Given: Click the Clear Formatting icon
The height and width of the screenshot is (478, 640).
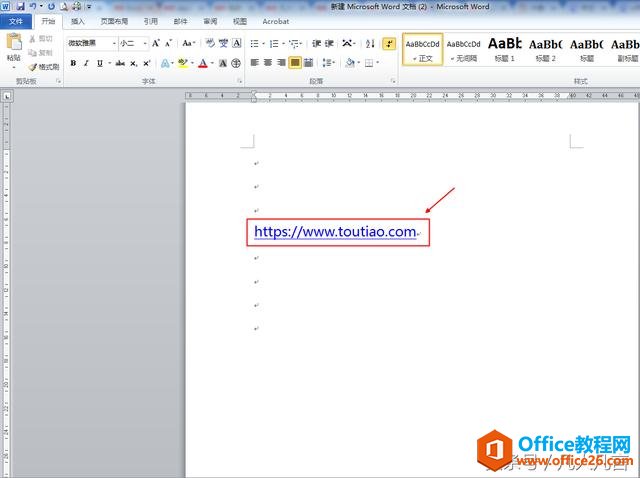Looking at the screenshot, I should coord(210,43).
